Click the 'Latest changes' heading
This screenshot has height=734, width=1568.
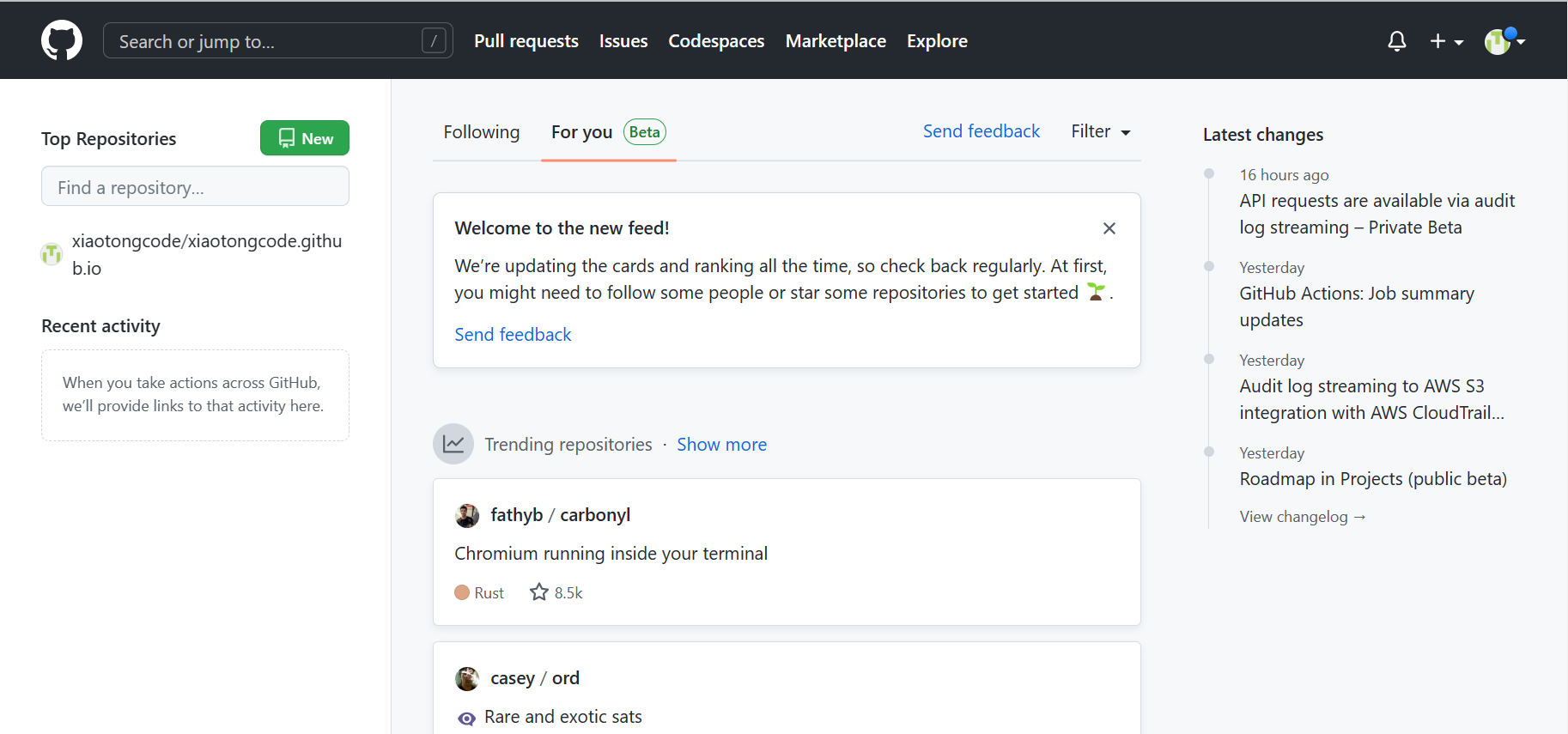click(x=1263, y=135)
